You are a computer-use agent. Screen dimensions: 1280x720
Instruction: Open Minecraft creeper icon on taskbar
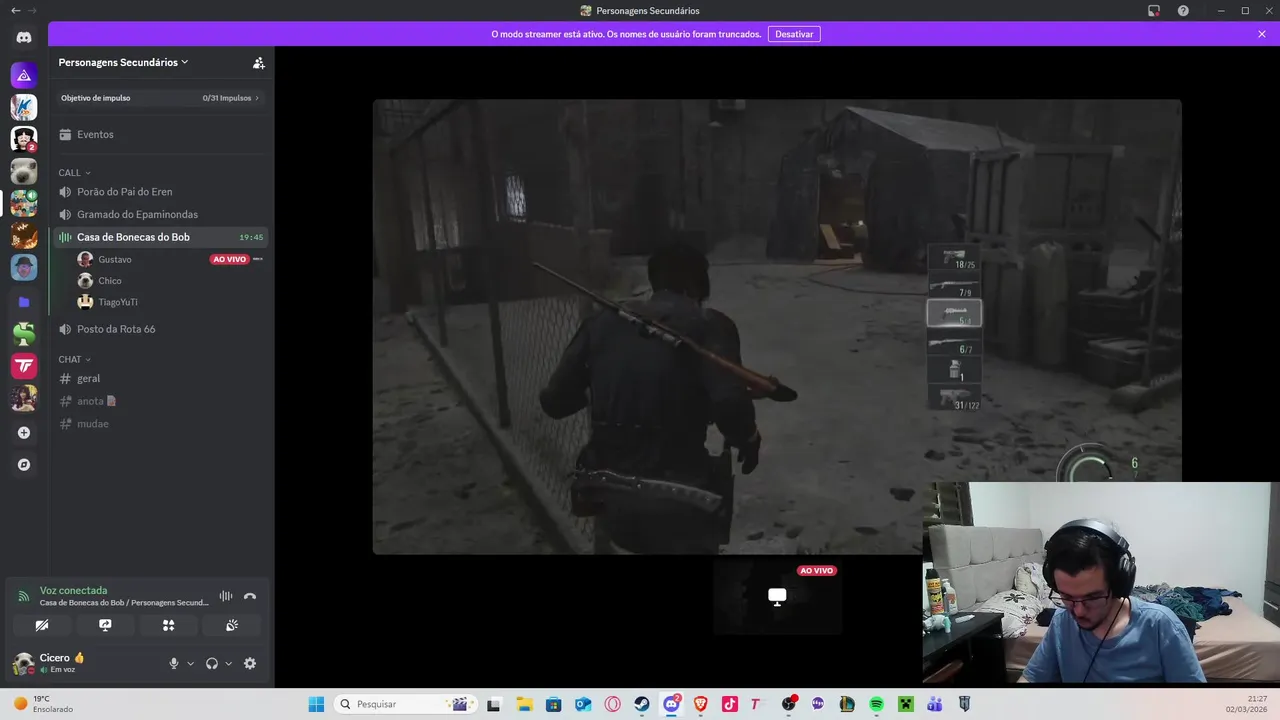[905, 704]
